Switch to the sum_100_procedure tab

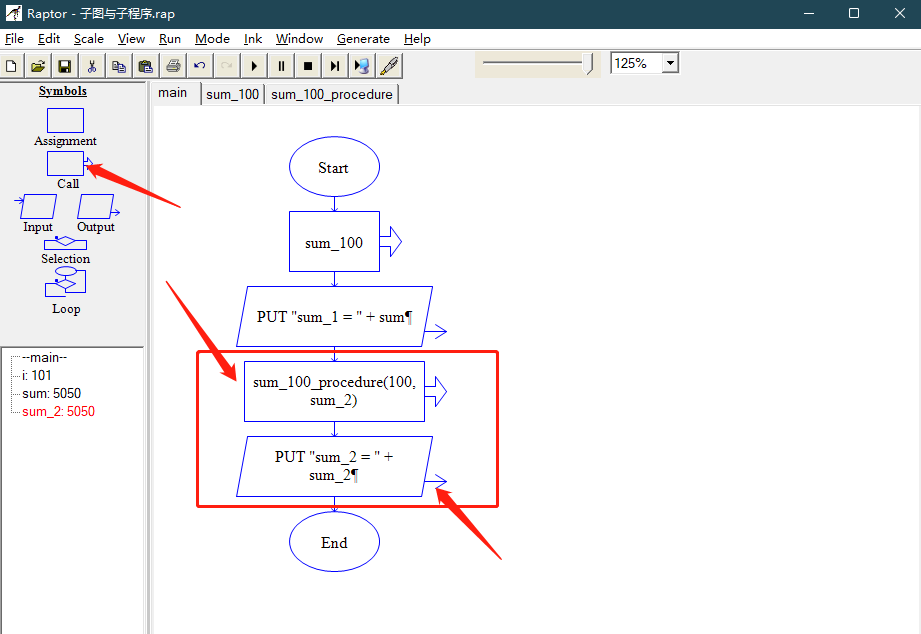point(331,94)
